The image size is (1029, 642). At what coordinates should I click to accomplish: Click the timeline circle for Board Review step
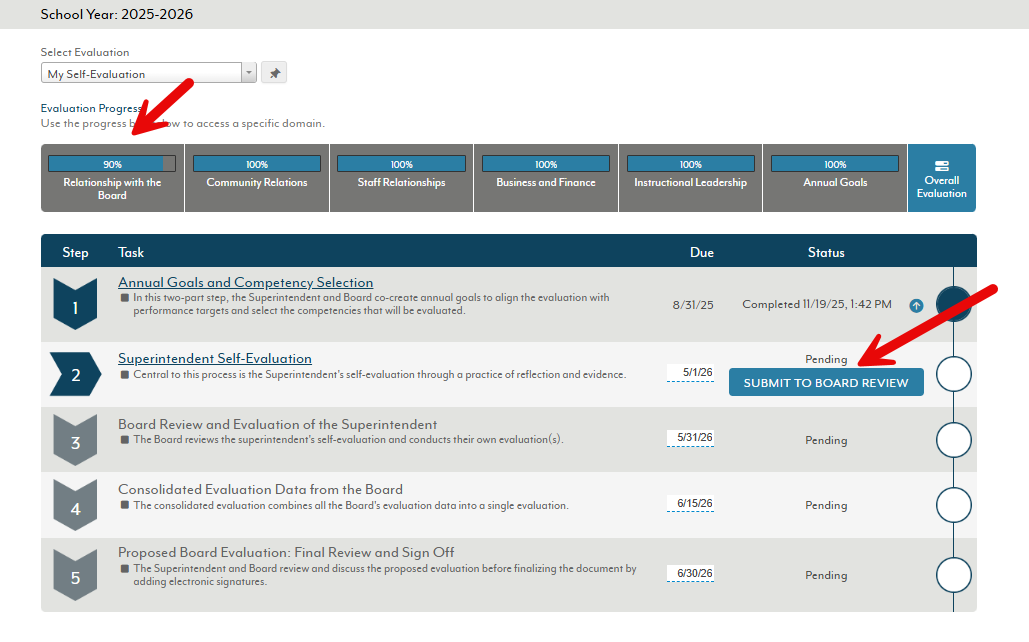point(953,440)
